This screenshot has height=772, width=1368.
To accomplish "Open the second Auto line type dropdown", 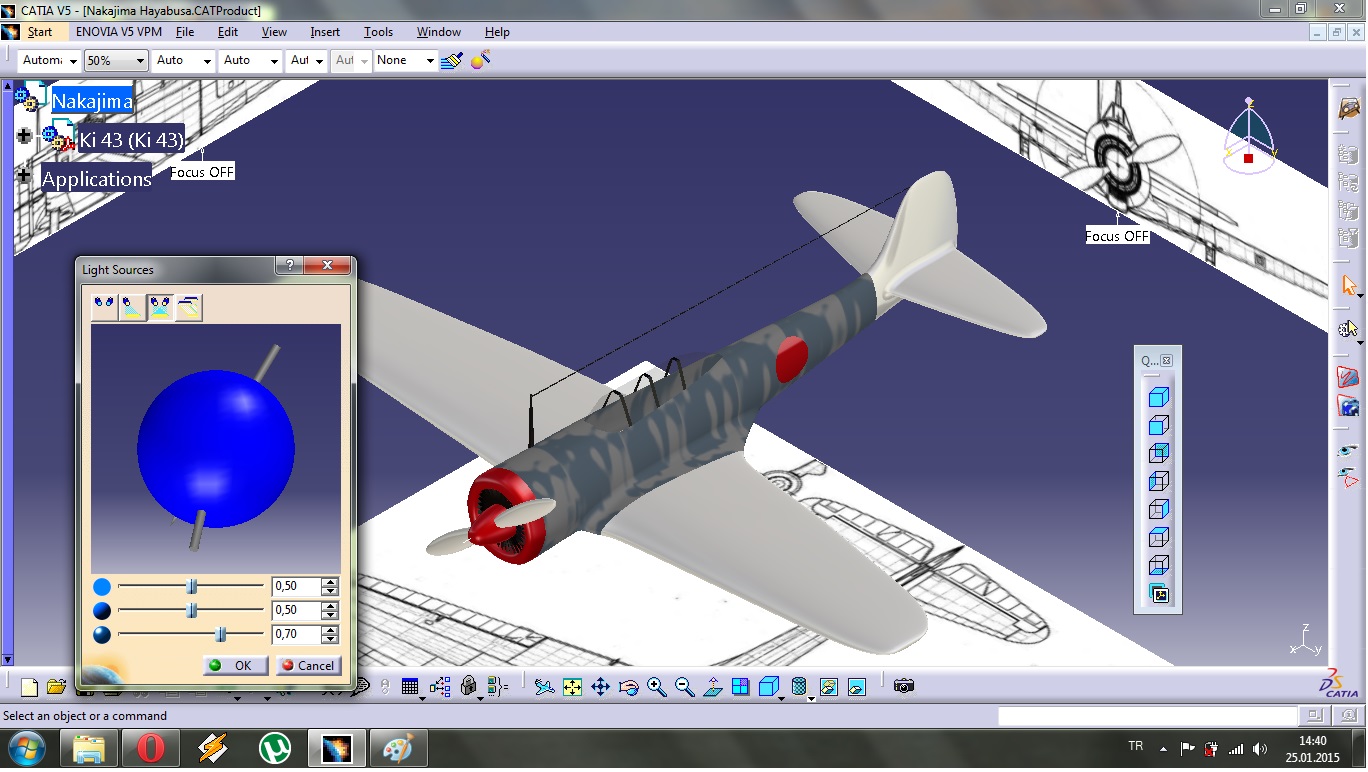I will pyautogui.click(x=251, y=61).
